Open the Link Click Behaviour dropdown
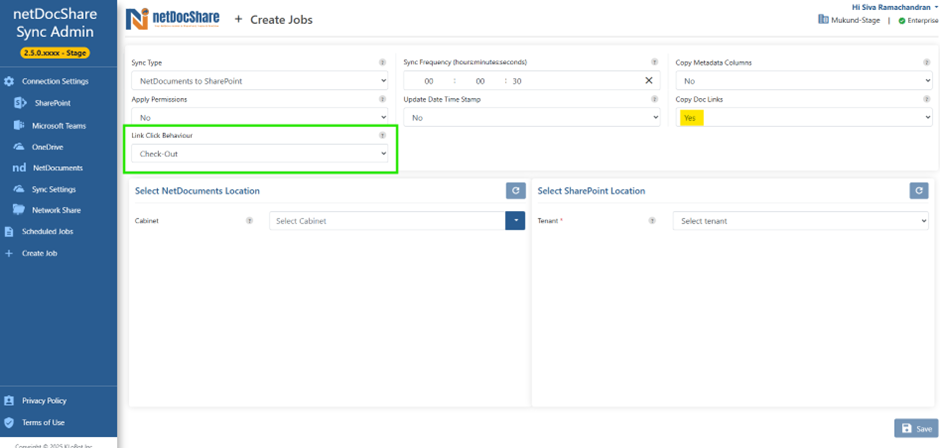This screenshot has height=448, width=940. pos(260,154)
